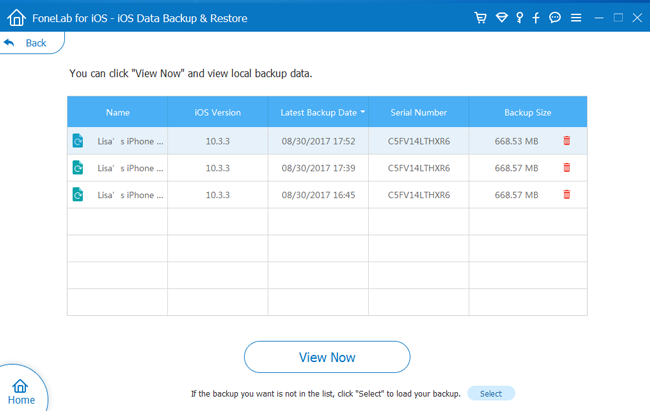Click the backup file icon for the 17:52 backup
The image size is (650, 411).
click(78, 141)
